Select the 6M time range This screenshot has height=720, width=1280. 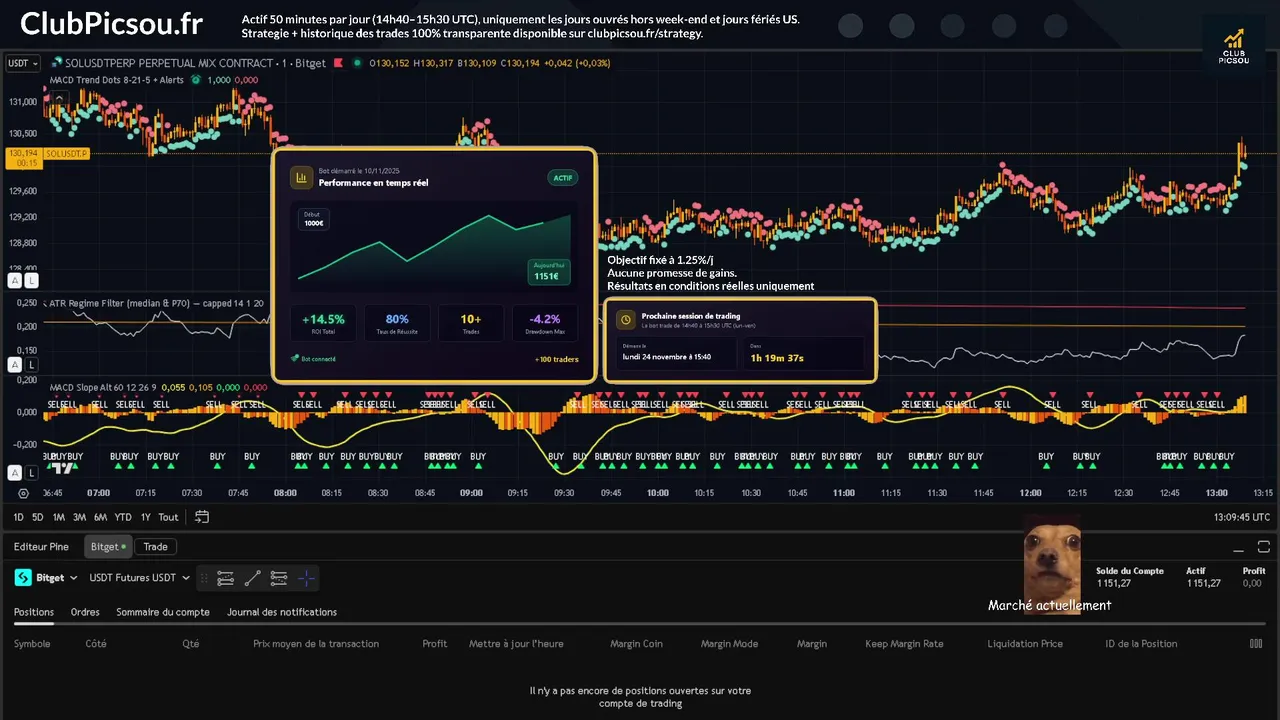click(x=100, y=517)
